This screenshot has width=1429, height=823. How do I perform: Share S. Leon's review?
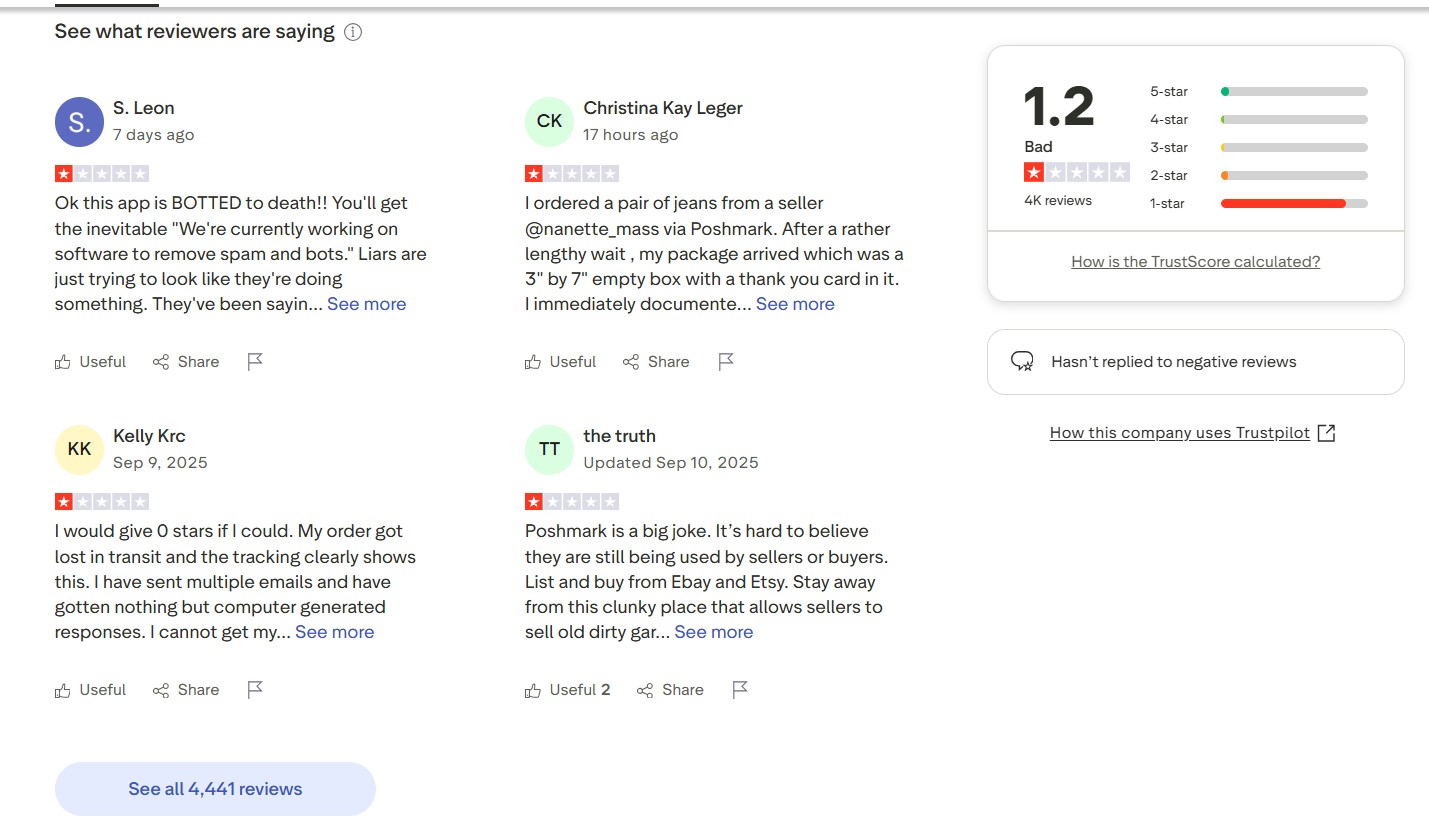point(186,362)
